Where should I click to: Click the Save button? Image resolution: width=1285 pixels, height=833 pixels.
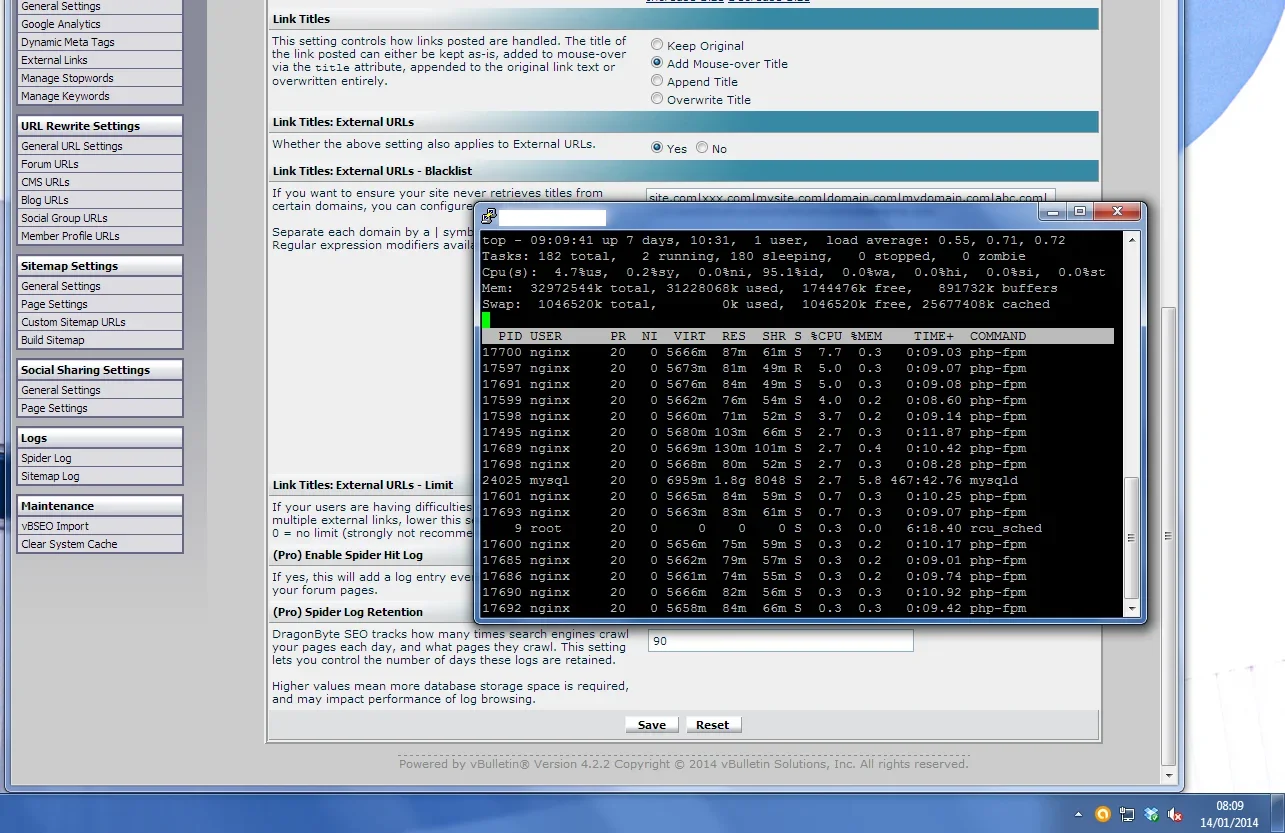(x=652, y=725)
